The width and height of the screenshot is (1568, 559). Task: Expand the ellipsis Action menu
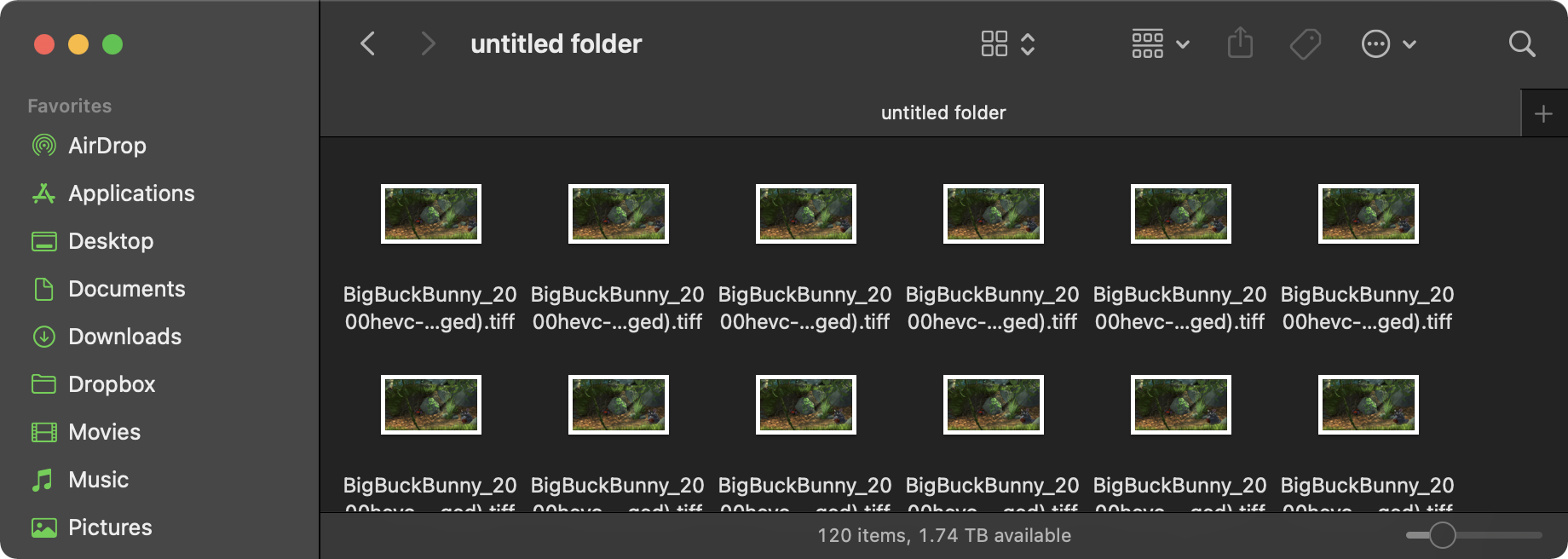pyautogui.click(x=1389, y=43)
